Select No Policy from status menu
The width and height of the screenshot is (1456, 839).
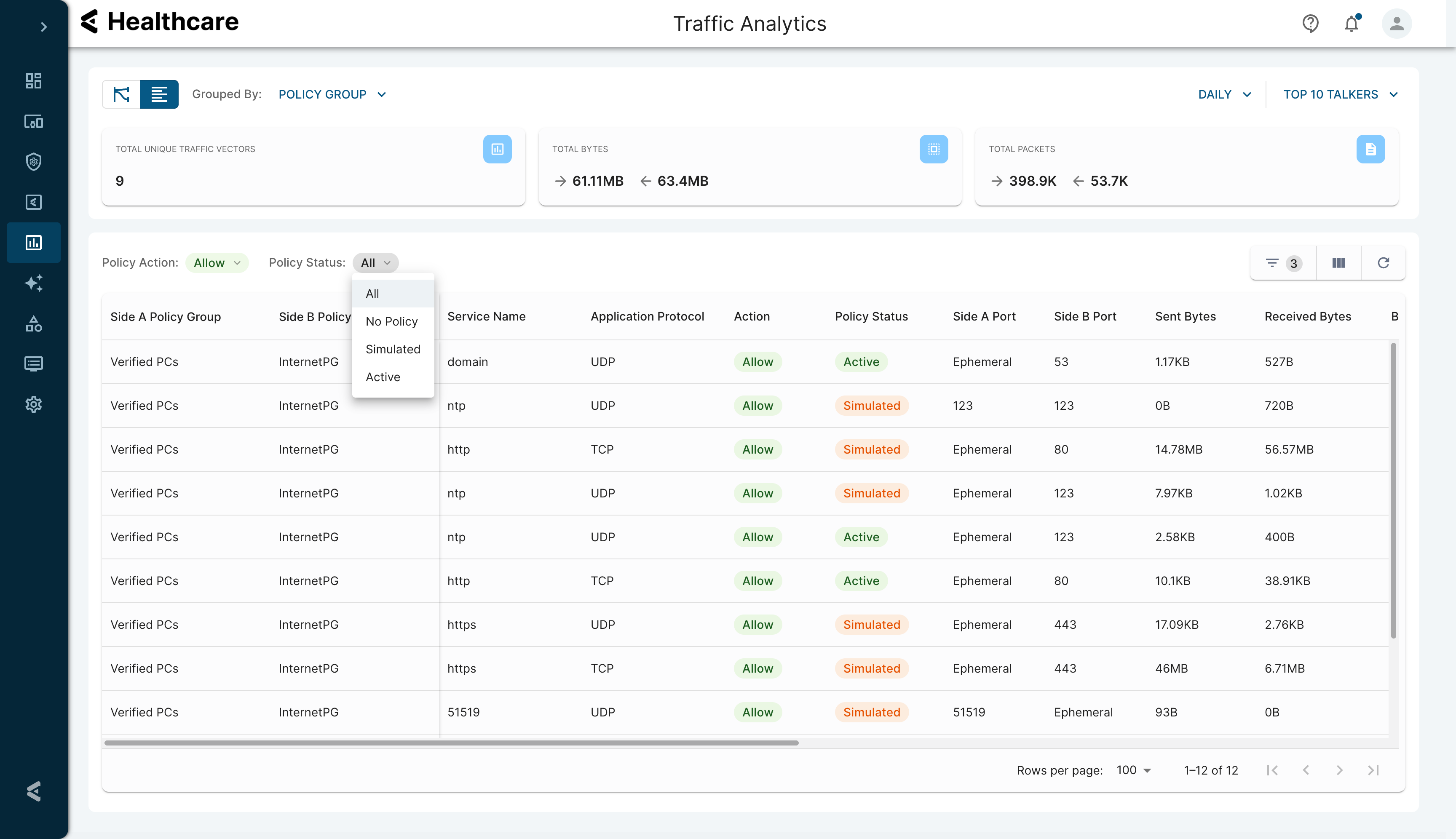click(391, 321)
